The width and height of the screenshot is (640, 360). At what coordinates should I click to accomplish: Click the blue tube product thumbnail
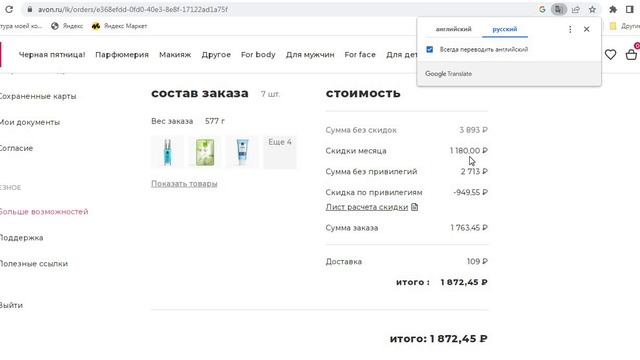[242, 152]
